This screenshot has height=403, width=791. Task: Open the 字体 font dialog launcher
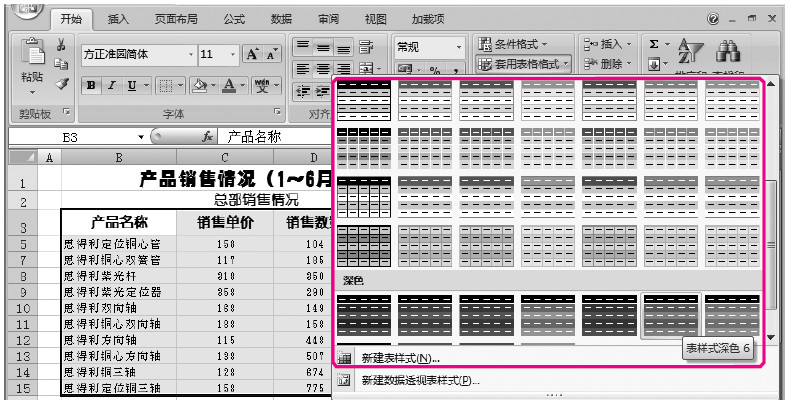[x=277, y=112]
